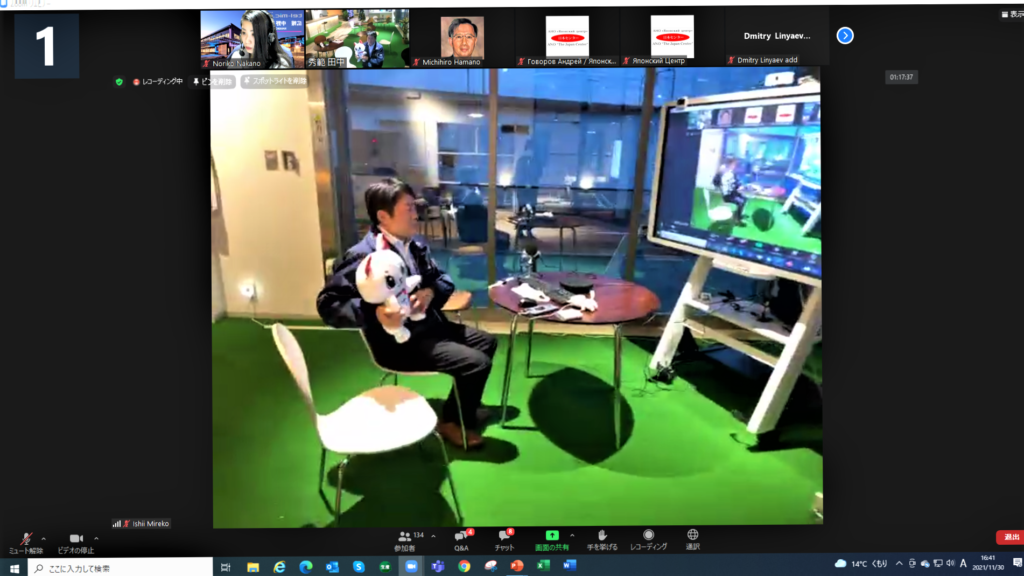This screenshot has width=1024, height=576.
Task: Expand audio options caret beside mute
Action: [x=44, y=539]
